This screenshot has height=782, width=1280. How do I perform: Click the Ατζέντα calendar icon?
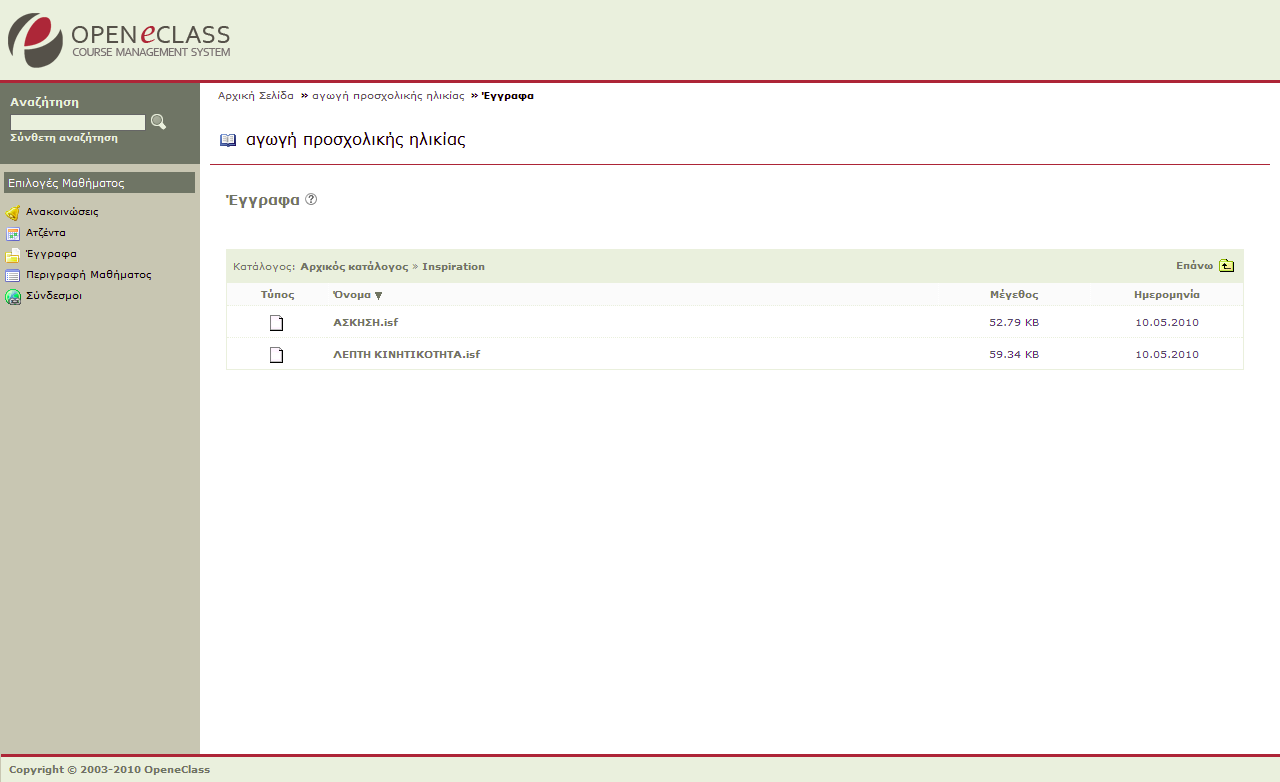pyautogui.click(x=13, y=233)
